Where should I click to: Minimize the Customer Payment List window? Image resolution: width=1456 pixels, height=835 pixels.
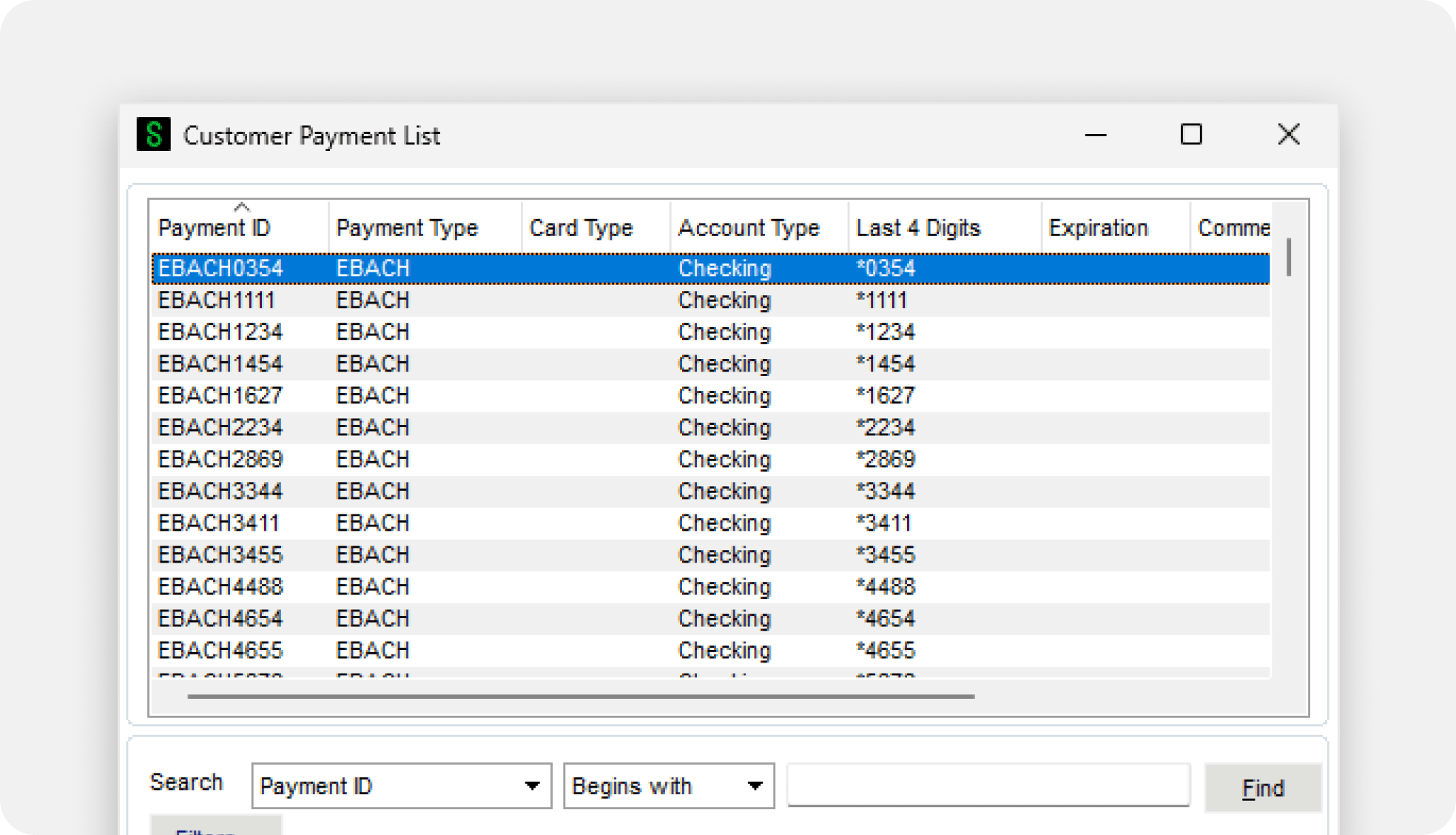coord(1095,135)
